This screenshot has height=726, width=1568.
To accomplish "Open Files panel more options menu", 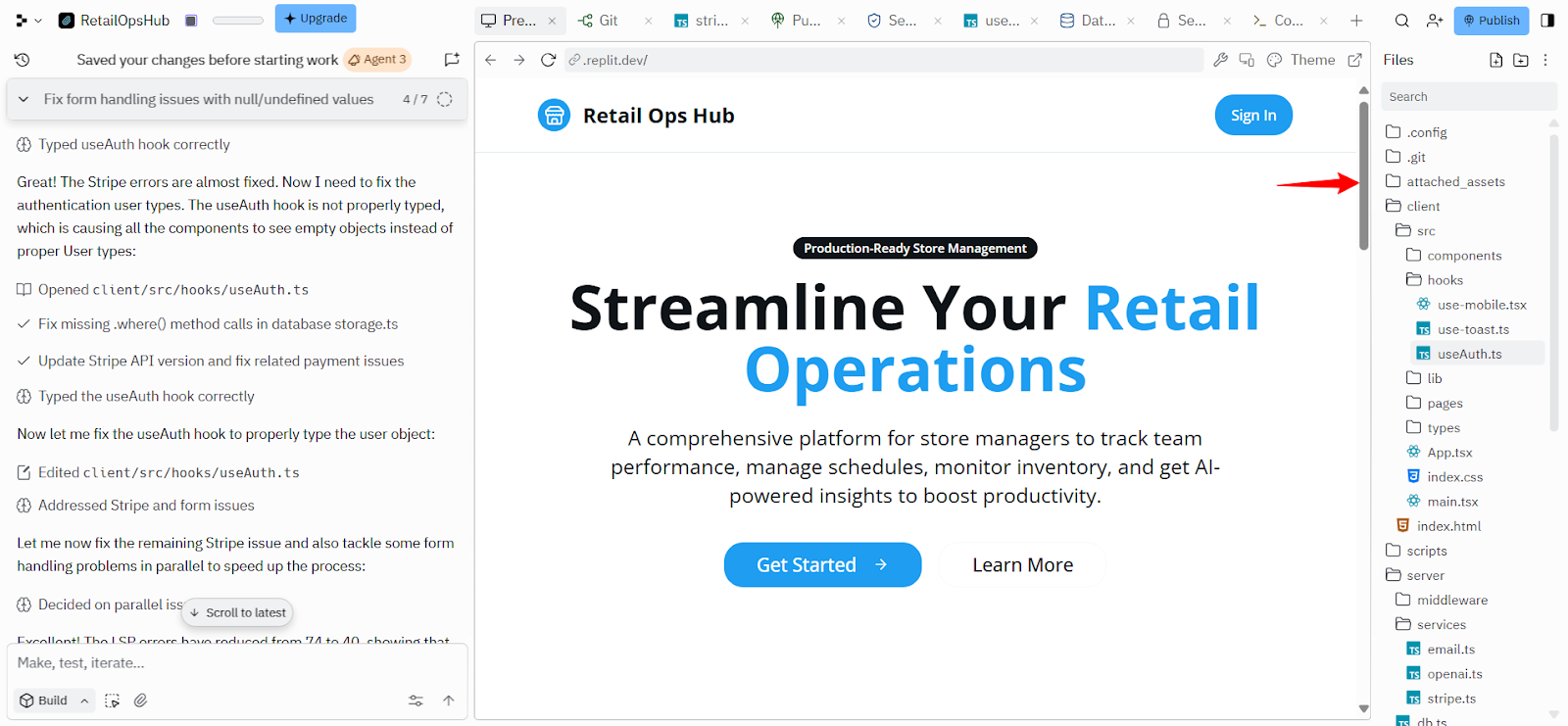I will click(x=1545, y=60).
